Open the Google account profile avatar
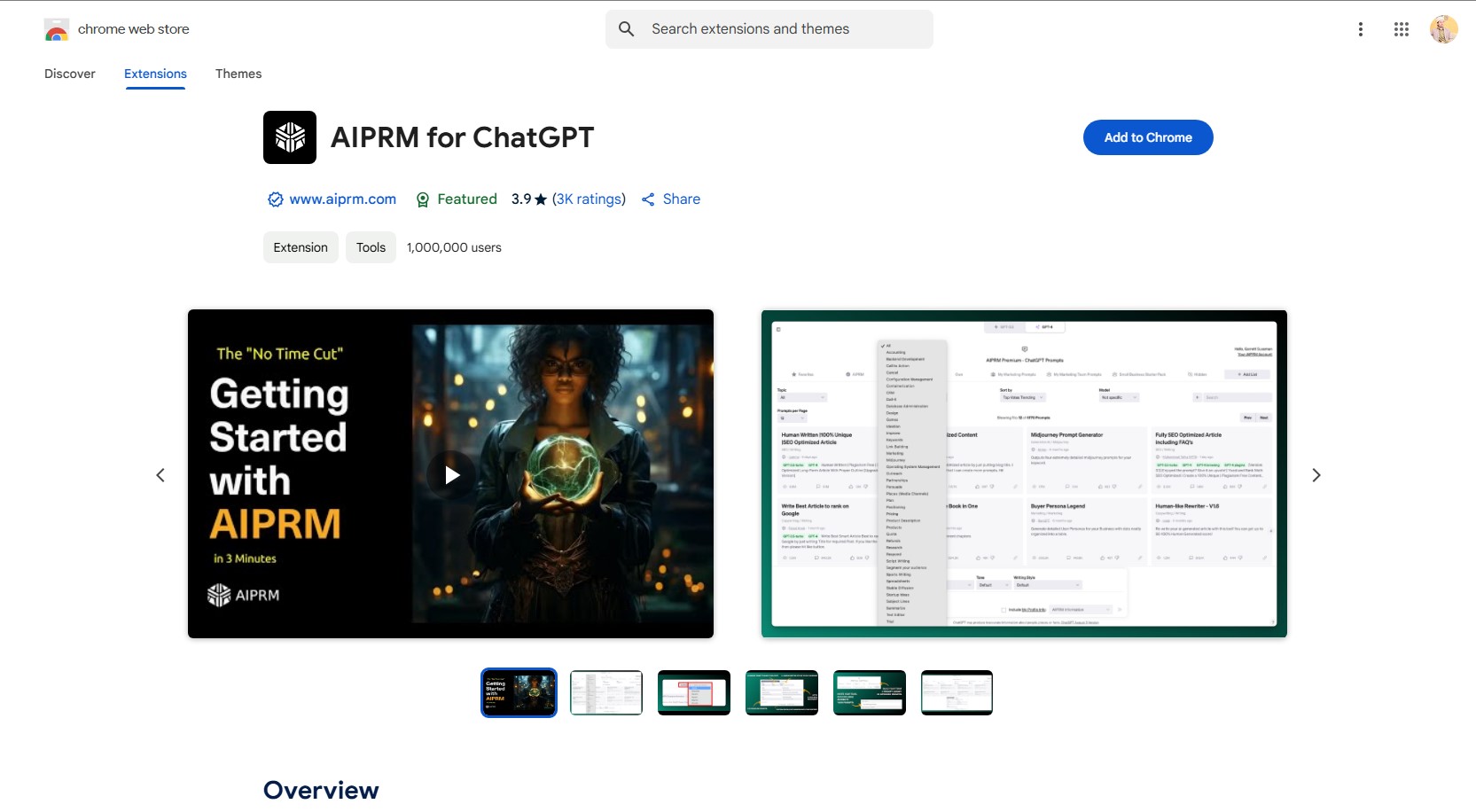 click(1443, 29)
